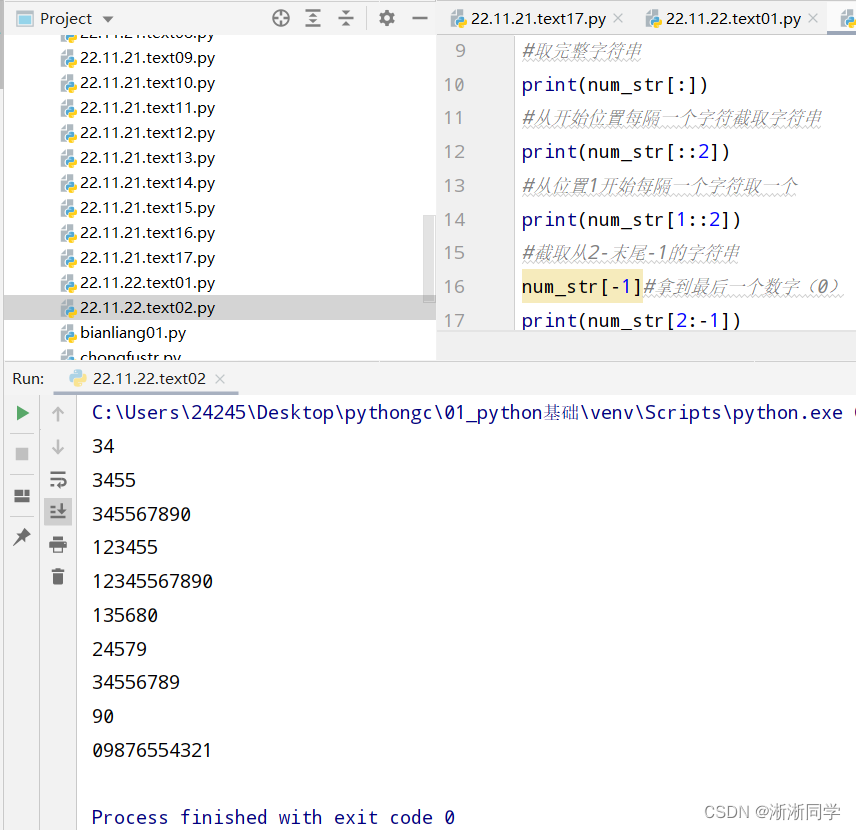Clear console with trash icon
This screenshot has height=830, width=856.
(x=58, y=577)
